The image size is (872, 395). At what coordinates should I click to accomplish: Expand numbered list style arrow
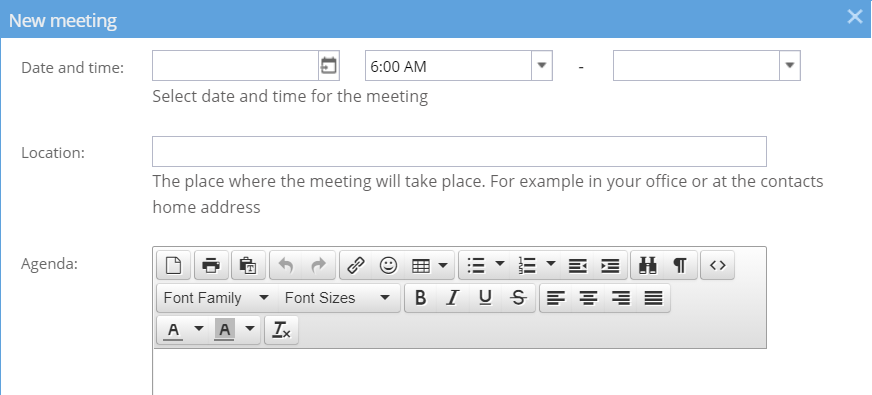[551, 263]
